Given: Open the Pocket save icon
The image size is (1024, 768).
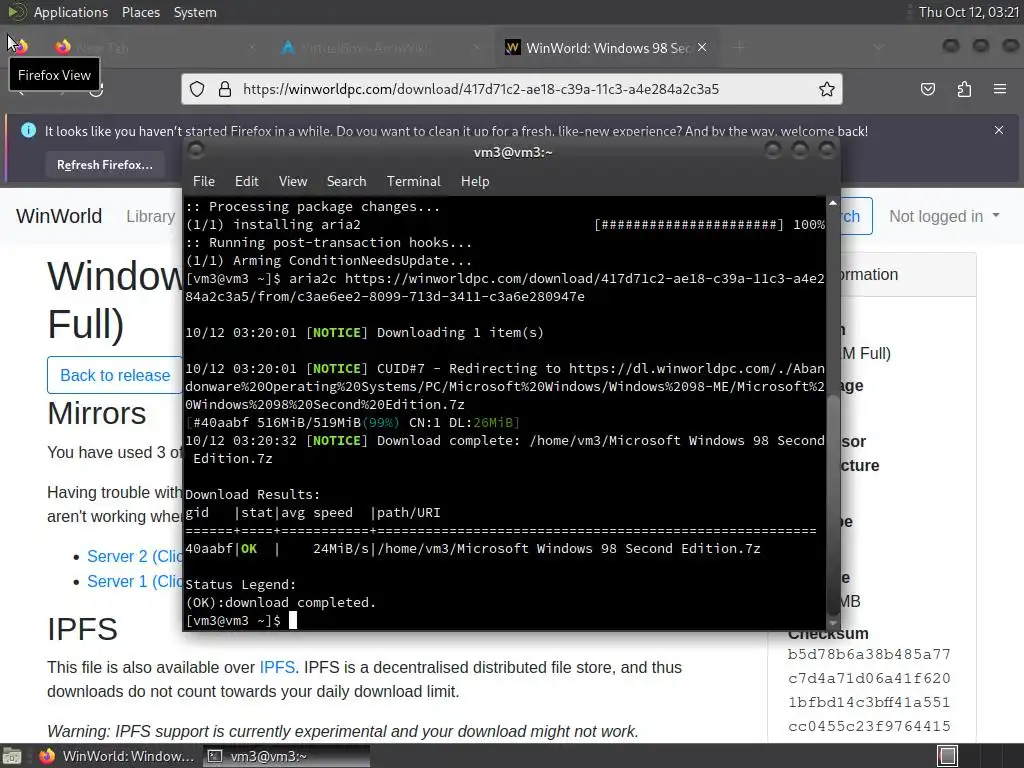Looking at the screenshot, I should (x=927, y=89).
